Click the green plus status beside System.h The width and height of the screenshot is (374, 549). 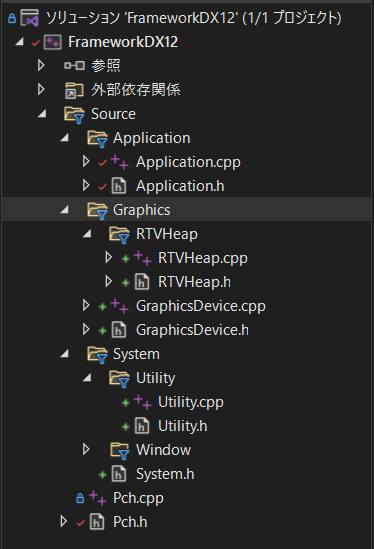click(x=102, y=475)
